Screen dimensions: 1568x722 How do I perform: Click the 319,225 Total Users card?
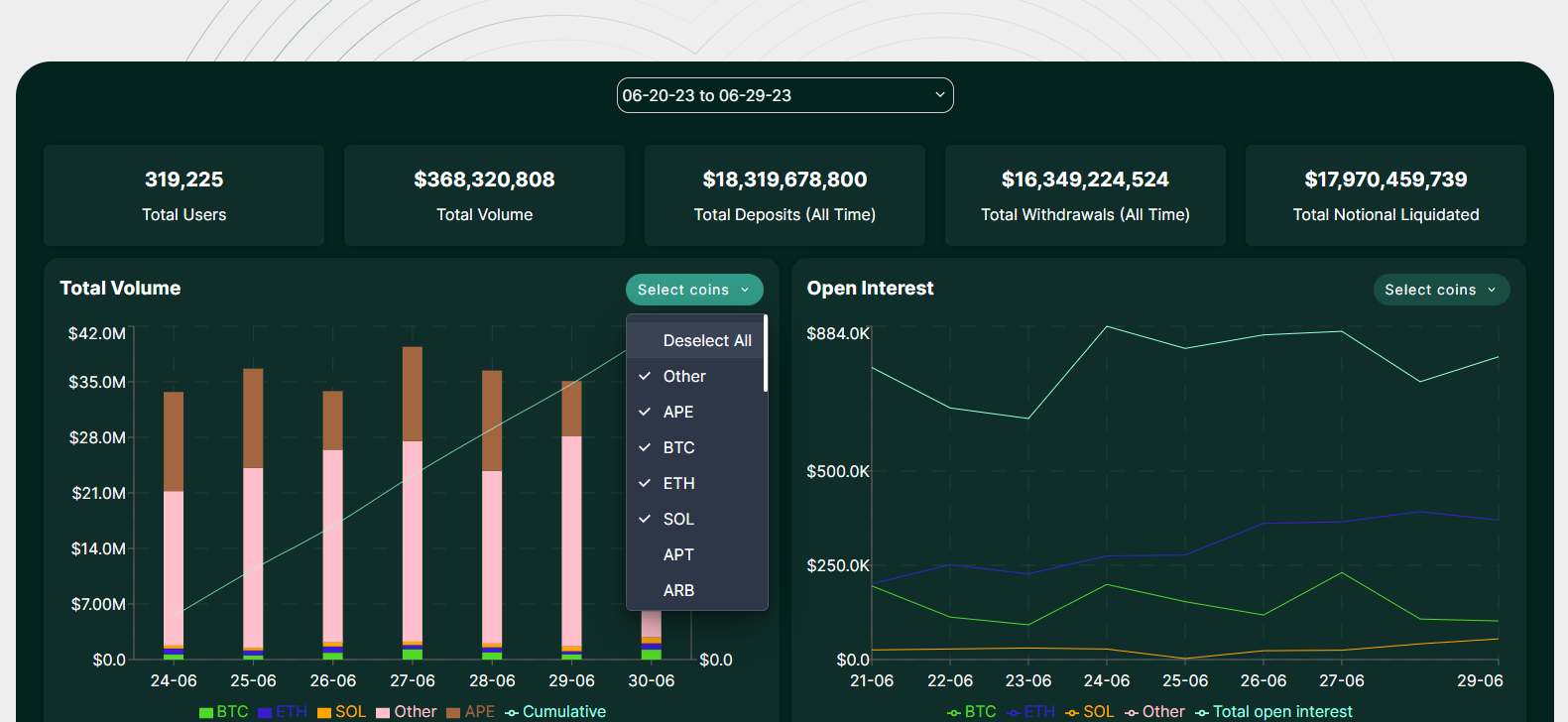[x=183, y=195]
